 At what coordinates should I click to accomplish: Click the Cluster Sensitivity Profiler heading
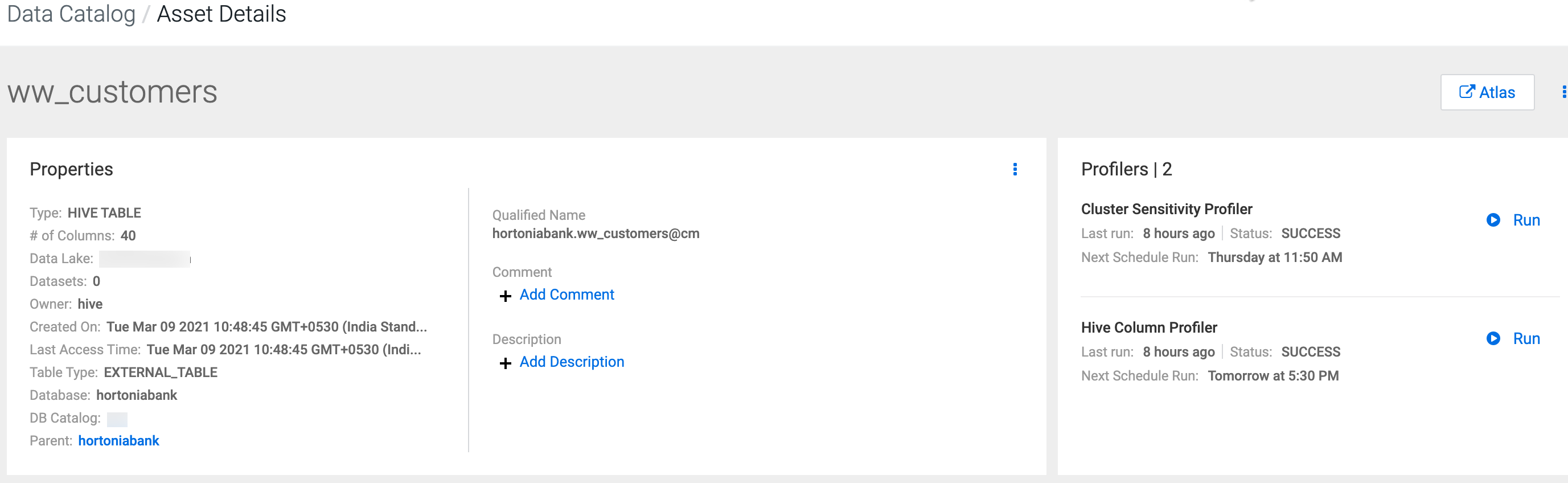click(1166, 209)
